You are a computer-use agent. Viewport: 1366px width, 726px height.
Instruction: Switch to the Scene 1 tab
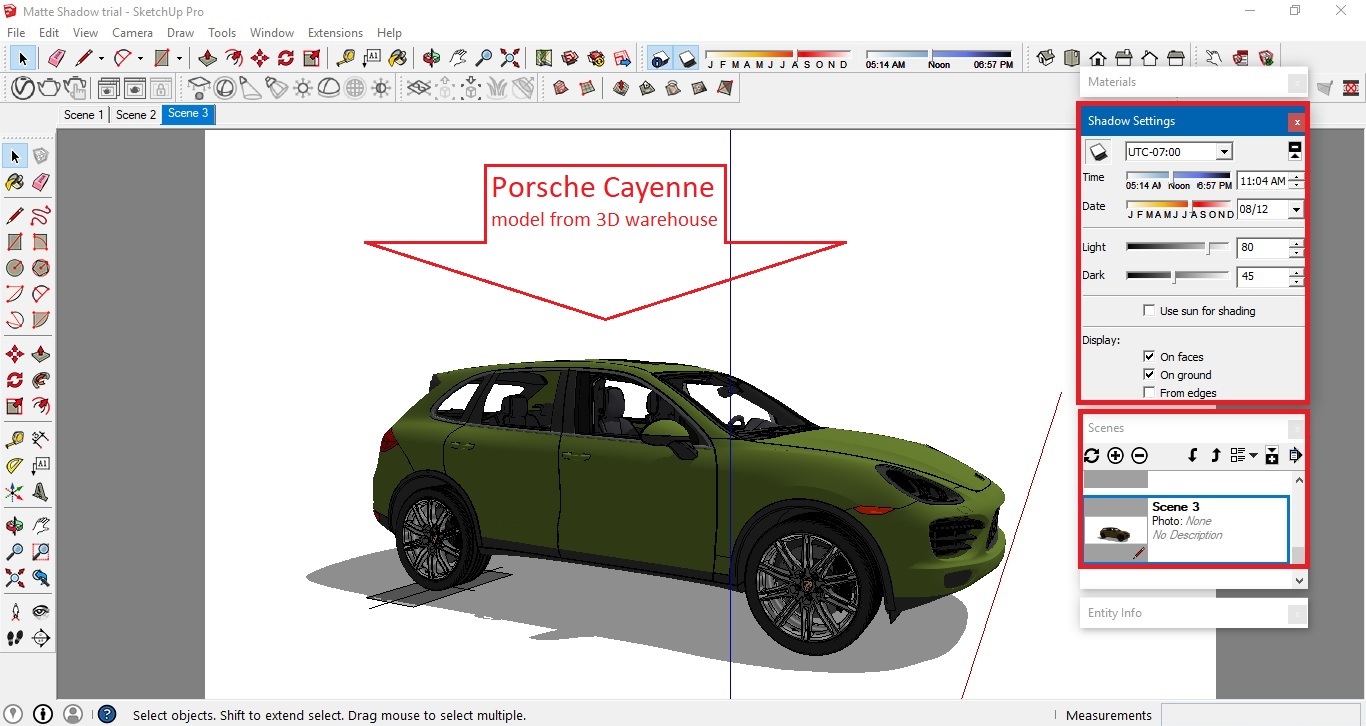[83, 114]
